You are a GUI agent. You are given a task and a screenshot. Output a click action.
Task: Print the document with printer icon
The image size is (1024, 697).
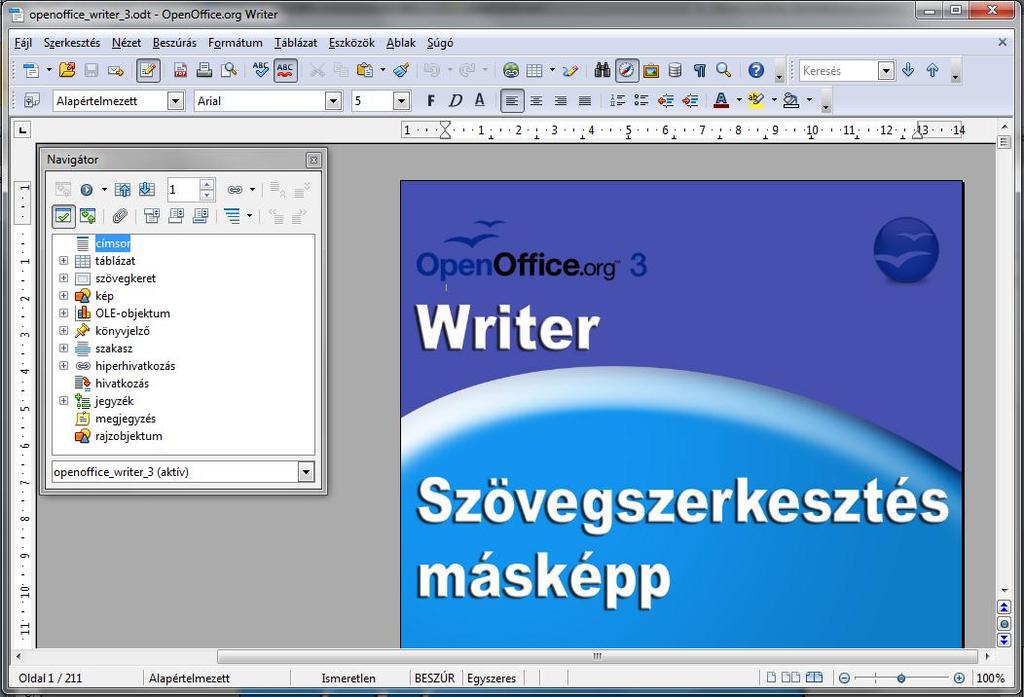click(204, 70)
